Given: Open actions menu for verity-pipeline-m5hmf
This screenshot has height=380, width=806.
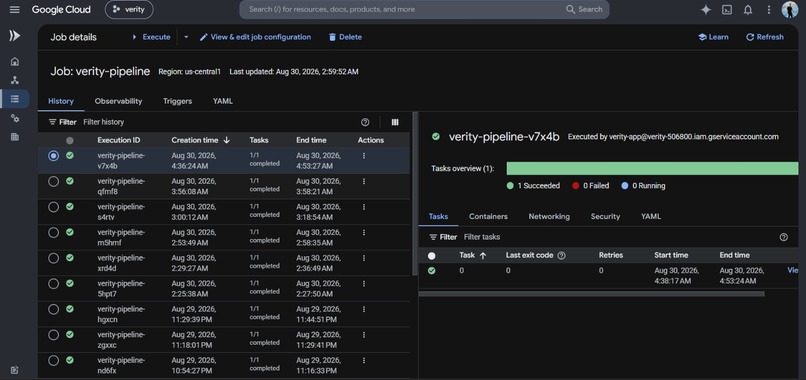Looking at the screenshot, I should (x=364, y=232).
